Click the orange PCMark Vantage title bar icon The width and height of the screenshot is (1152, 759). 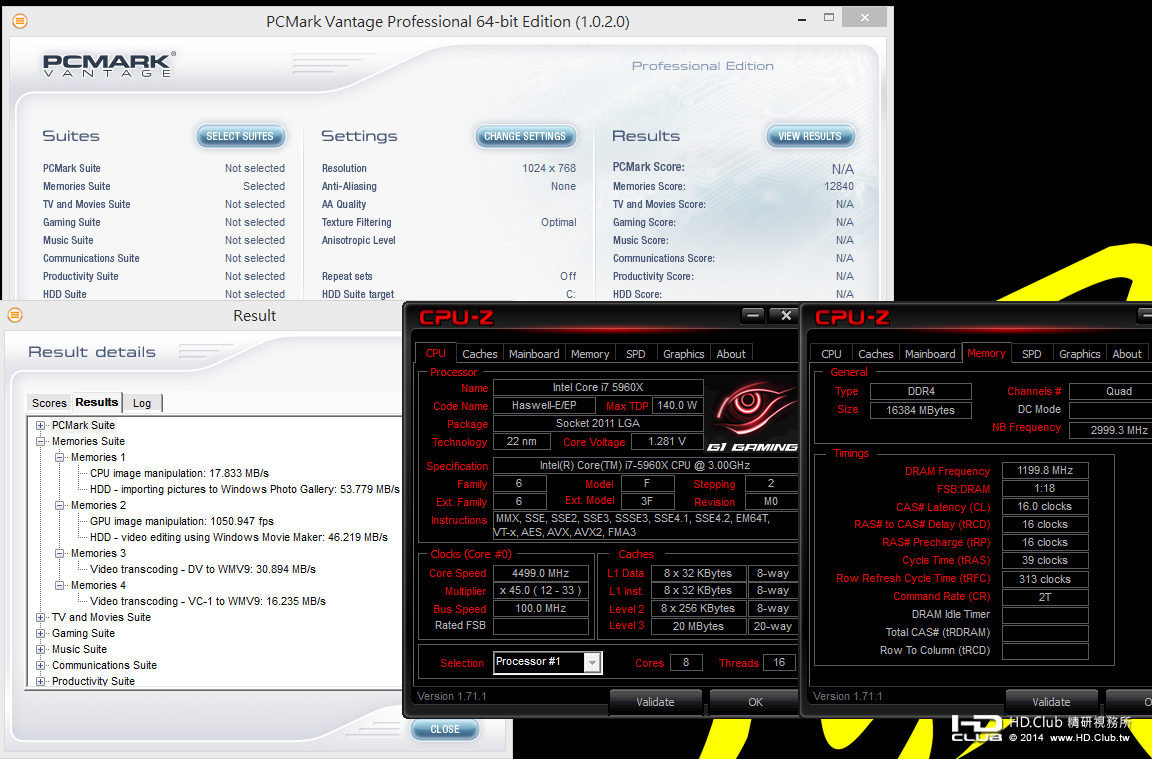click(x=21, y=21)
